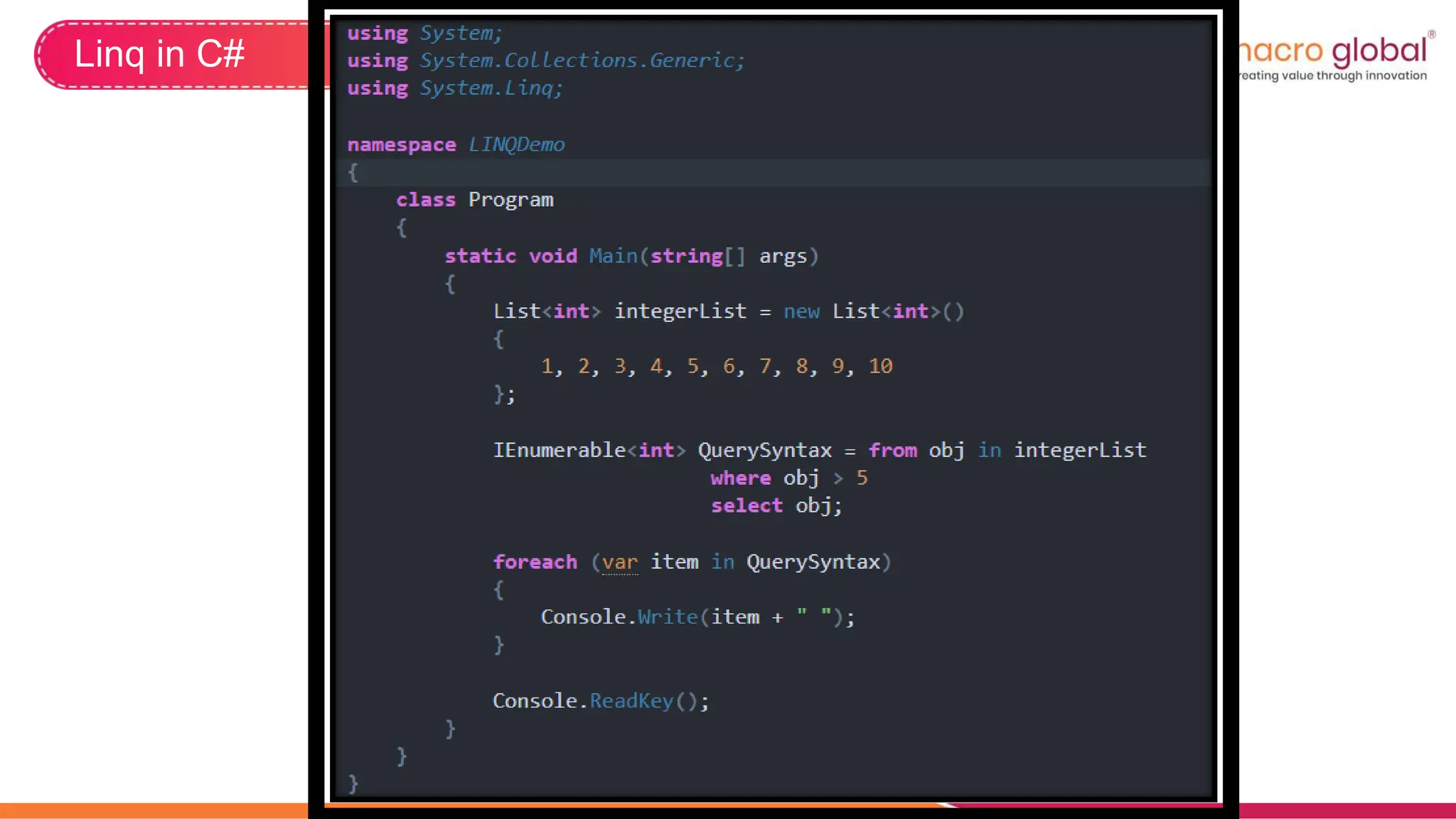Screen dimensions: 1456x819
Task: Click the 'using System;' line
Action: pyautogui.click(x=424, y=33)
